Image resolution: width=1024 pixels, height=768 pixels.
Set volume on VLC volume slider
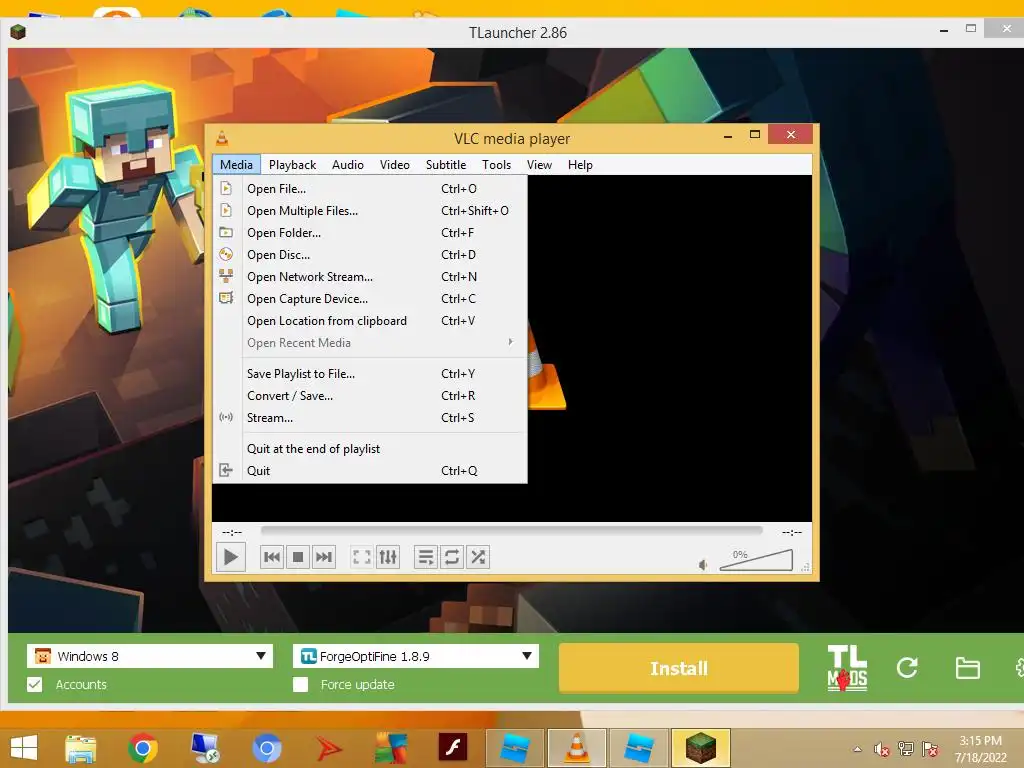[756, 560]
